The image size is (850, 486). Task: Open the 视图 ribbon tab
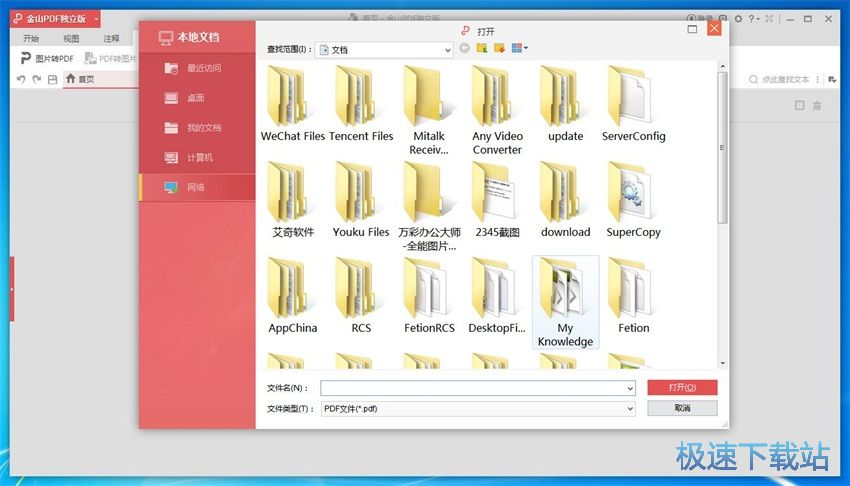[x=71, y=38]
